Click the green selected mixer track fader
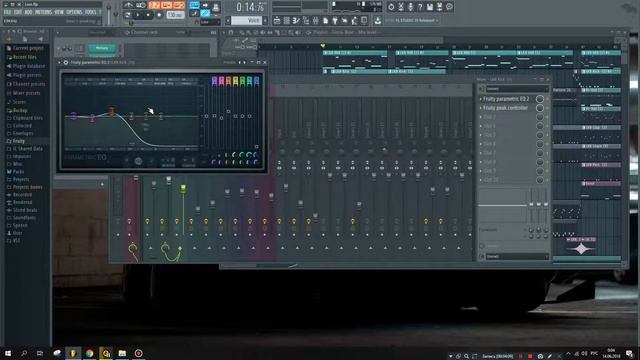The width and height of the screenshot is (640, 360). 183,188
